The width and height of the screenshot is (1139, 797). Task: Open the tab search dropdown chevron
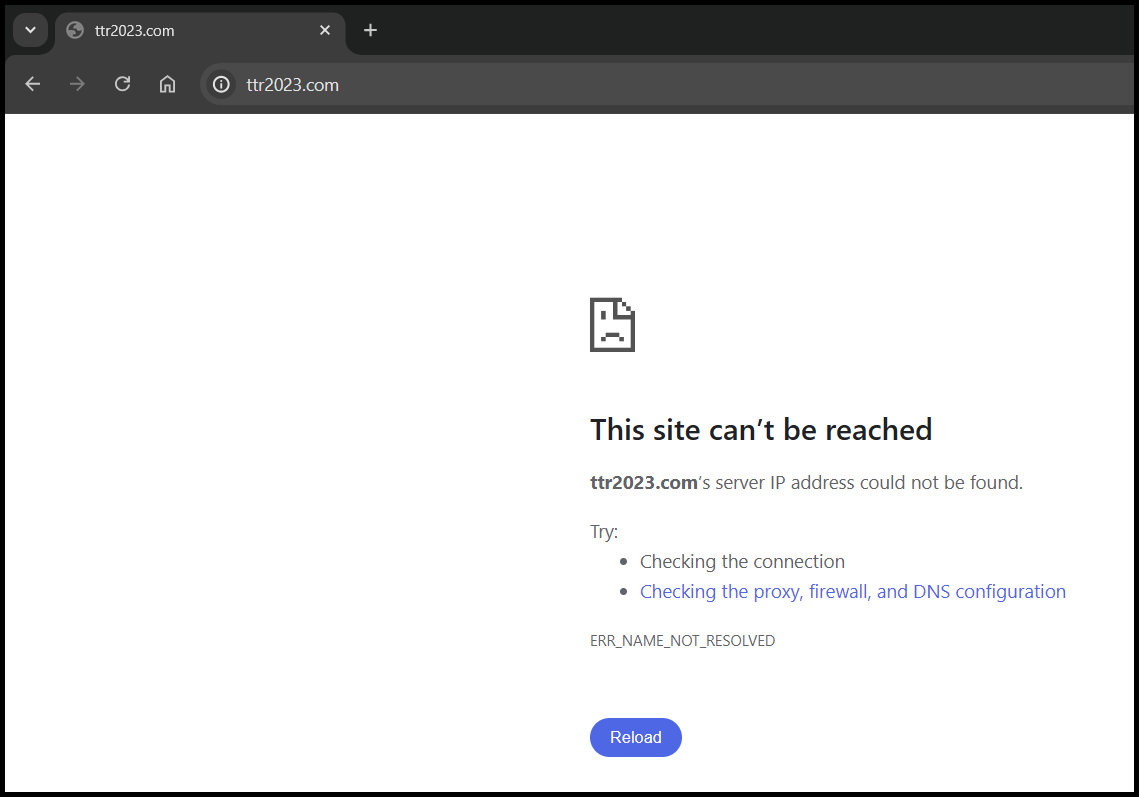click(x=30, y=30)
